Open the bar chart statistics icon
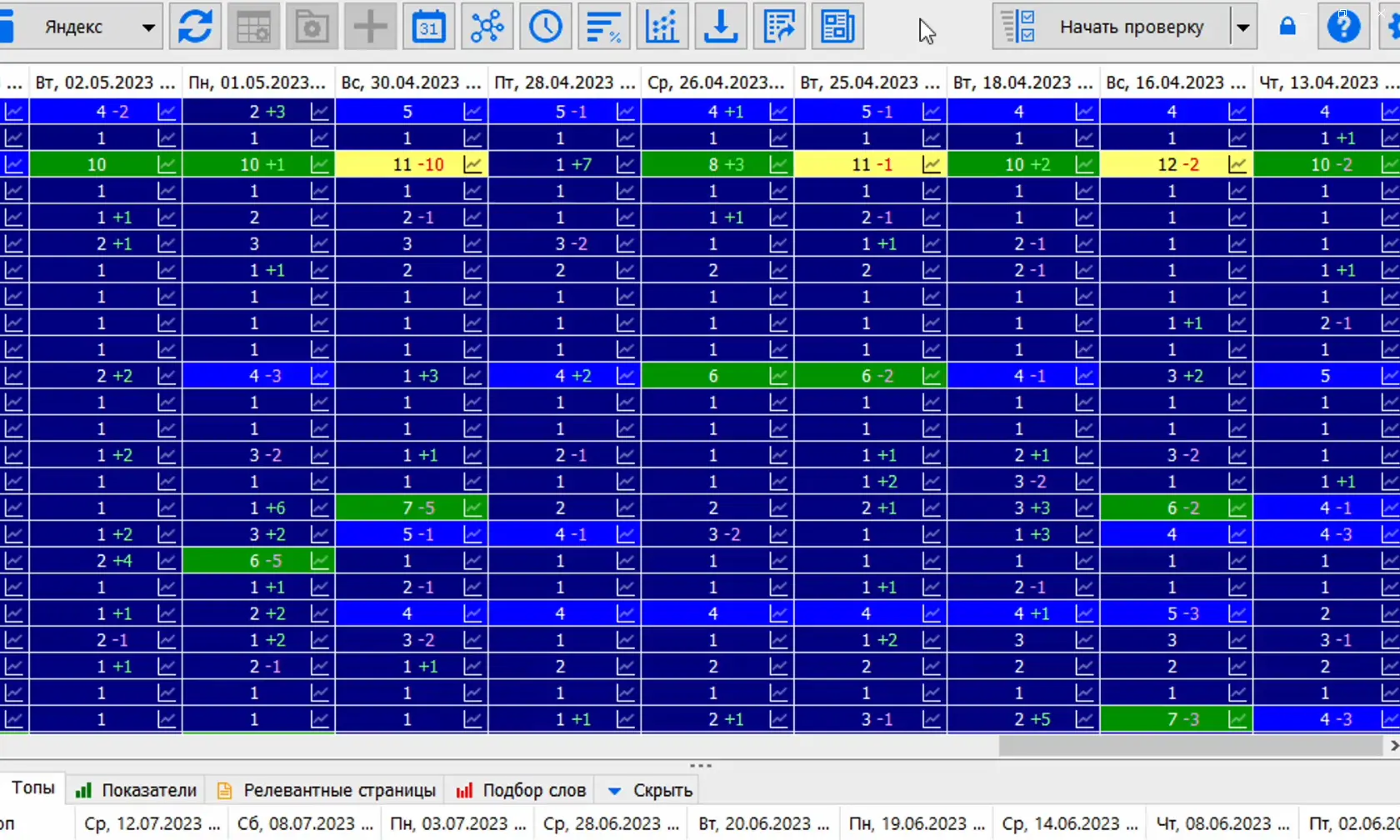This screenshot has height=840, width=1400. pos(662,27)
